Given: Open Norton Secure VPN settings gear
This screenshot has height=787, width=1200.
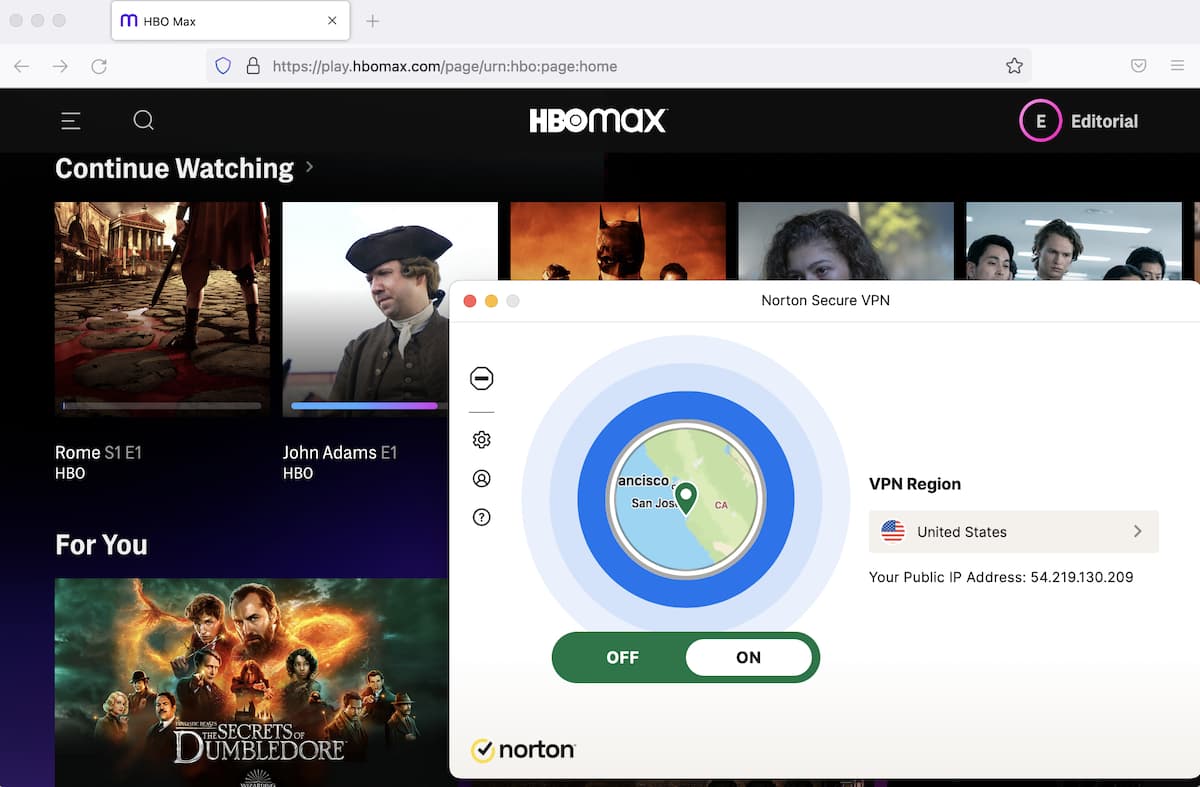Looking at the screenshot, I should pyautogui.click(x=482, y=439).
